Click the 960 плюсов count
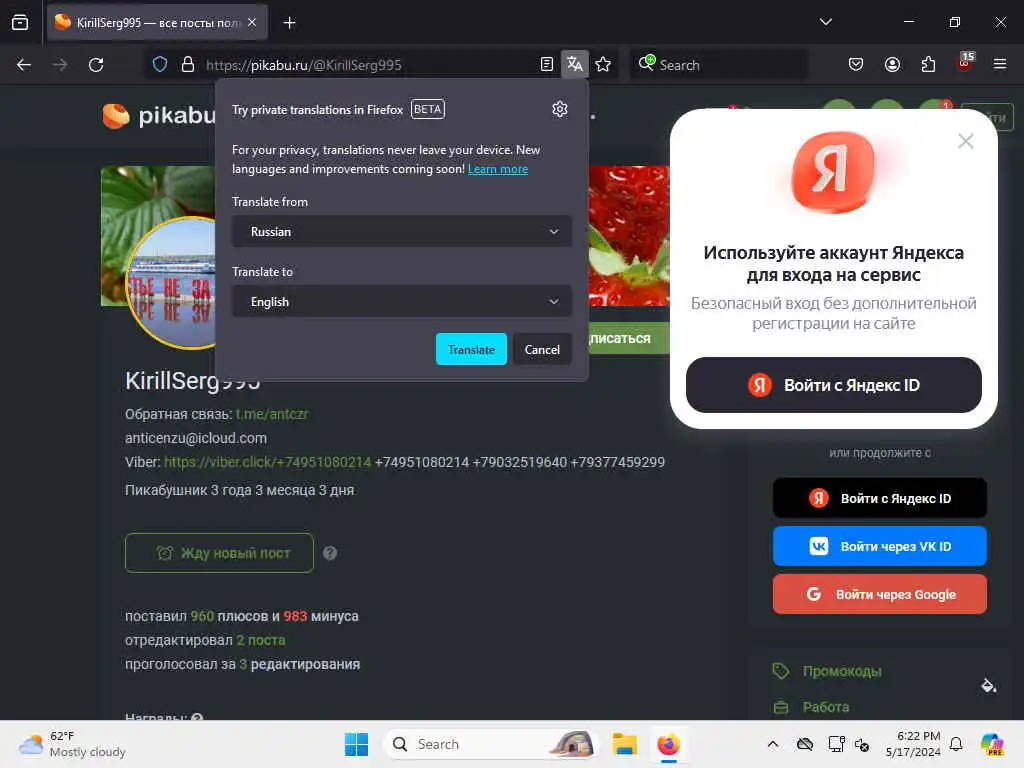 point(202,616)
